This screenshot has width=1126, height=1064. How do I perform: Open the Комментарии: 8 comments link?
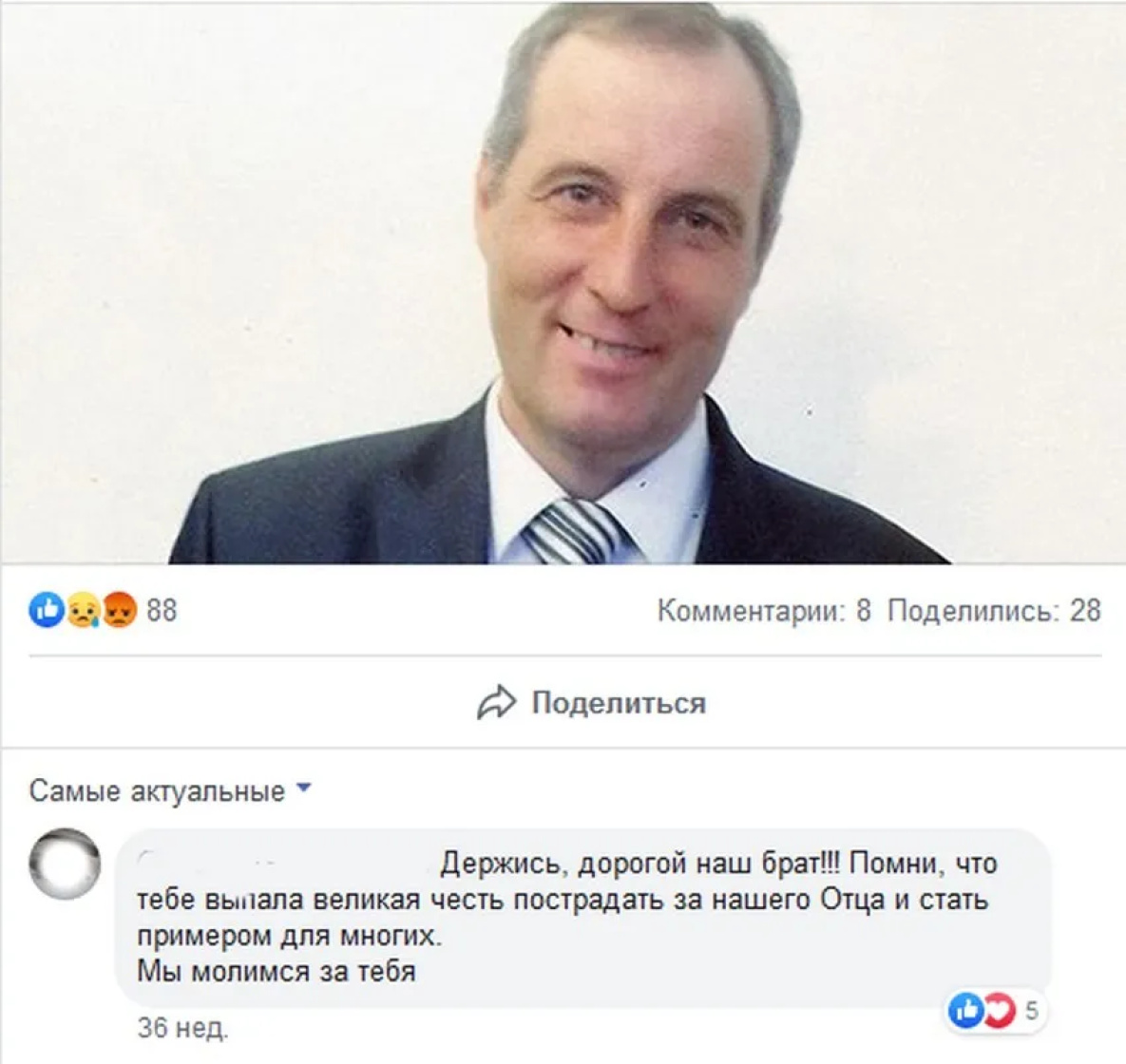(764, 611)
